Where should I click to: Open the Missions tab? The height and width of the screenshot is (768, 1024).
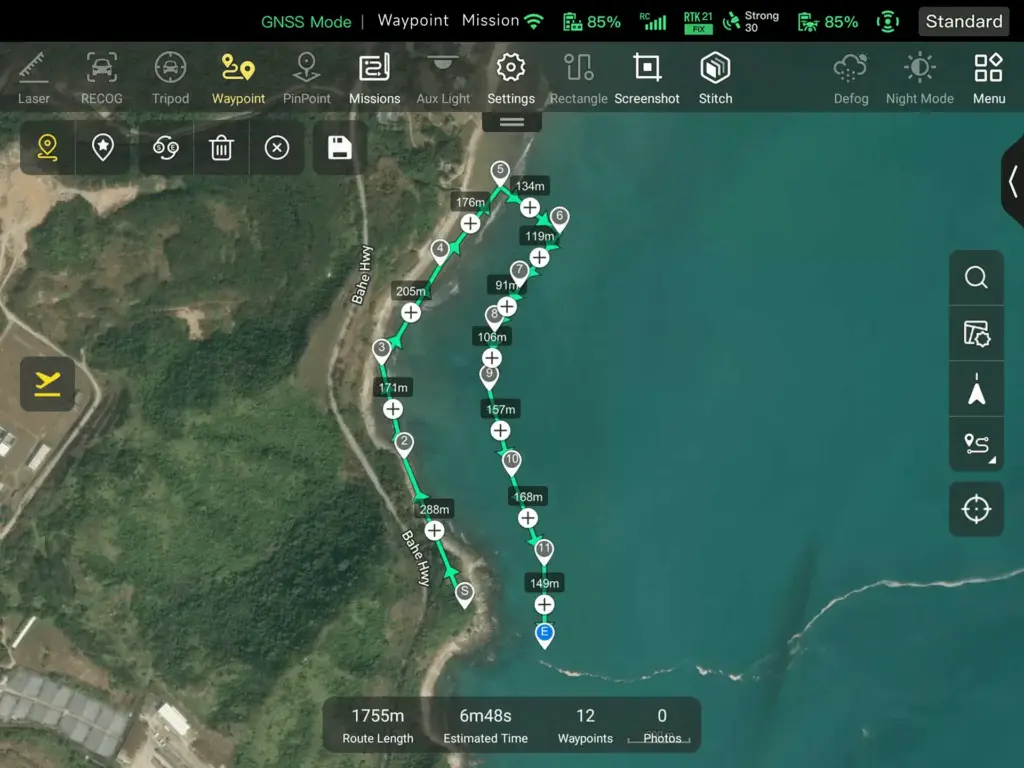[374, 78]
